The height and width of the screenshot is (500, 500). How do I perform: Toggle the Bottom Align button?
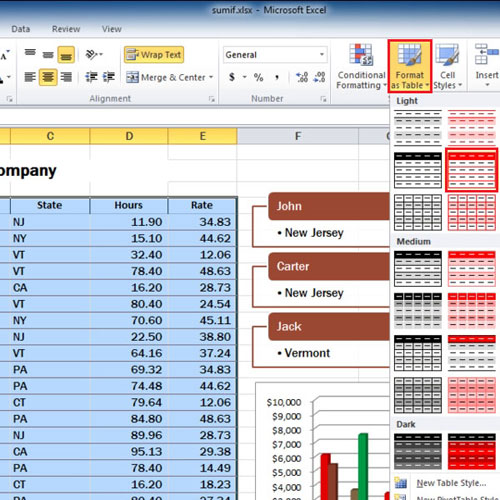click(x=66, y=55)
